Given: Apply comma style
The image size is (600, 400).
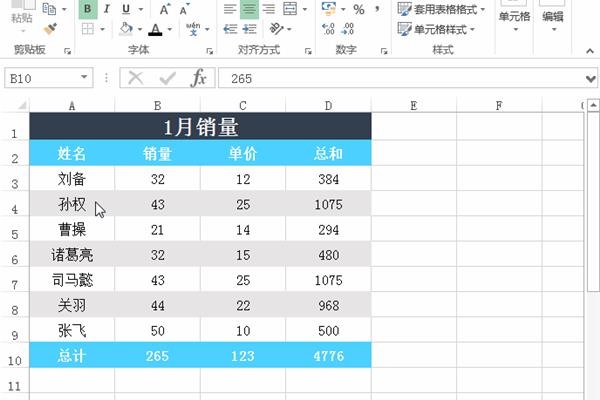Looking at the screenshot, I should [x=377, y=9].
